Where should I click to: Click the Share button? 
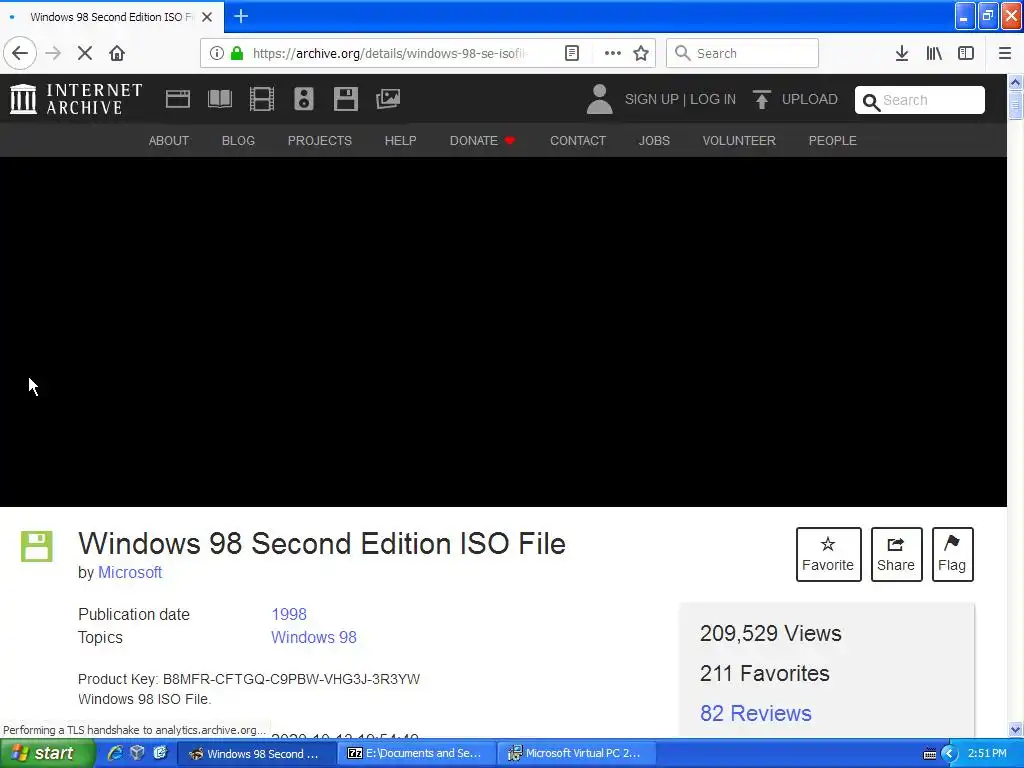coord(896,554)
